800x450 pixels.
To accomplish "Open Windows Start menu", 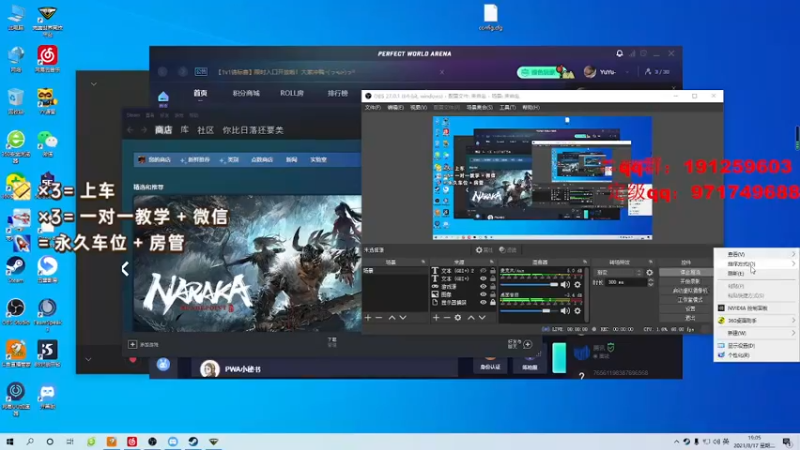I will (10, 441).
